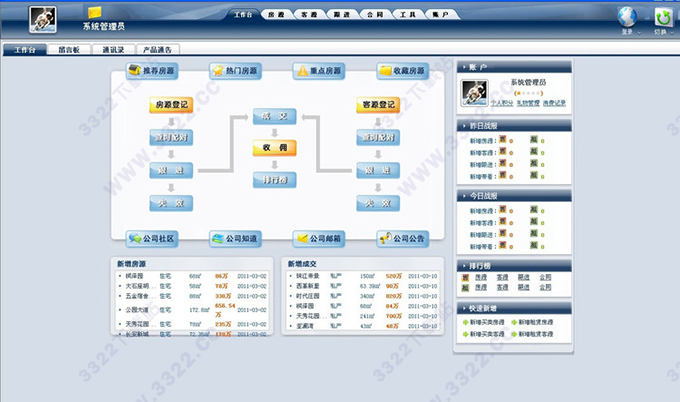Open the 公司知道 icon button
The height and width of the screenshot is (402, 680).
[235, 239]
